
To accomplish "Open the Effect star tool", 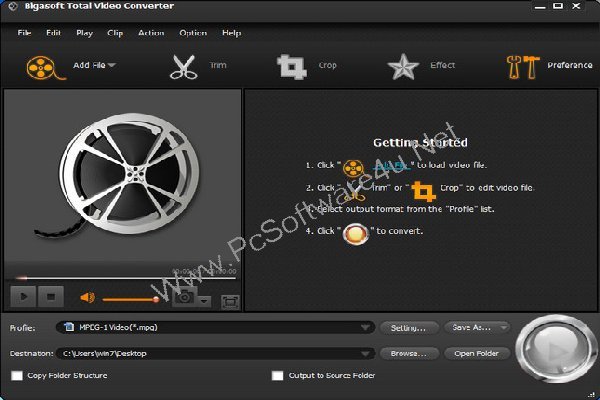I will tap(403, 67).
